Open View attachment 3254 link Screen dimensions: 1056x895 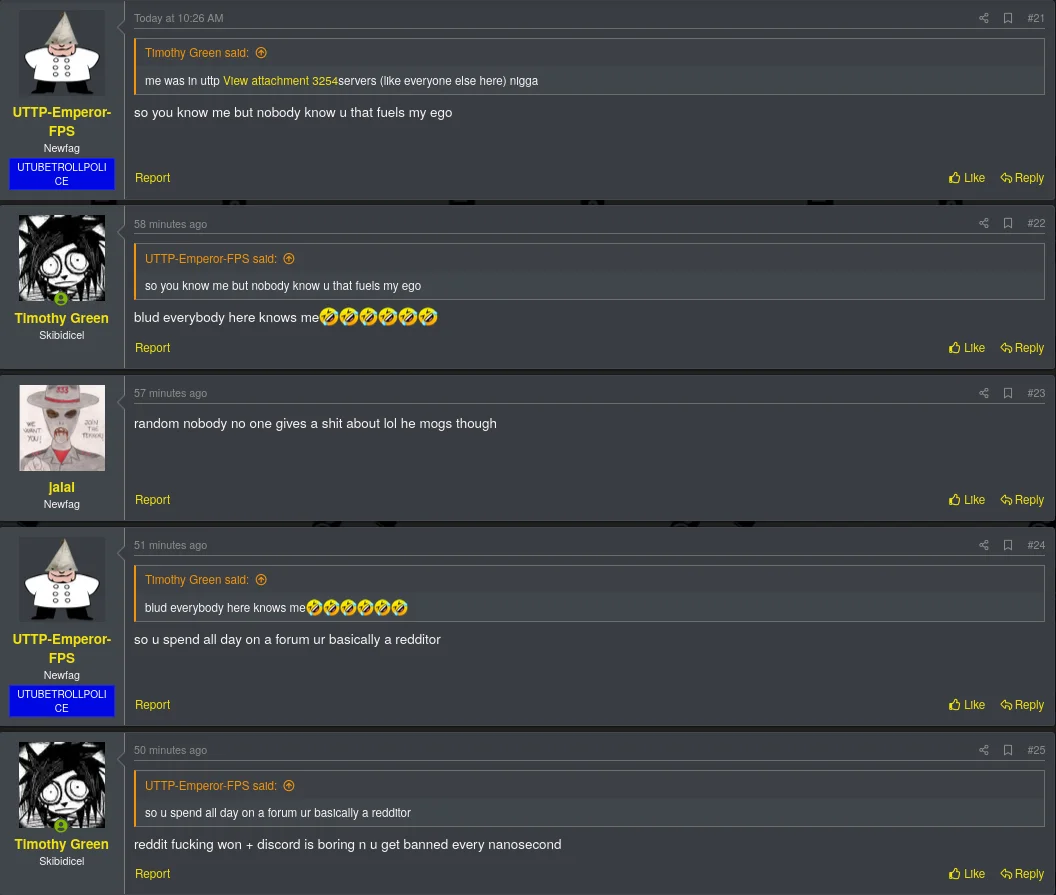click(x=280, y=81)
